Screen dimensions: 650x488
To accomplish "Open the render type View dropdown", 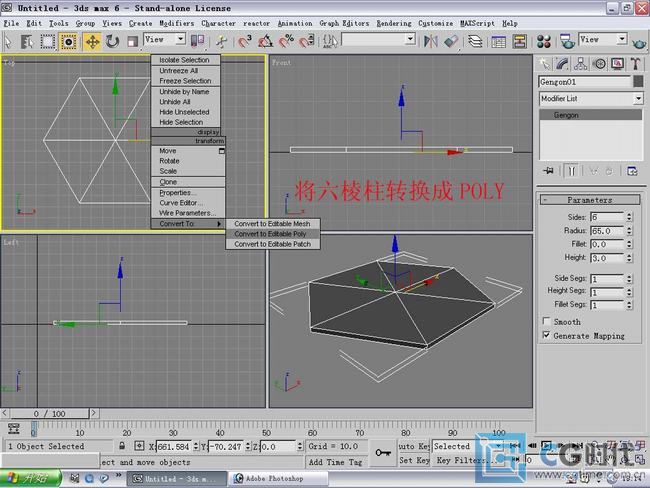I will 603,39.
